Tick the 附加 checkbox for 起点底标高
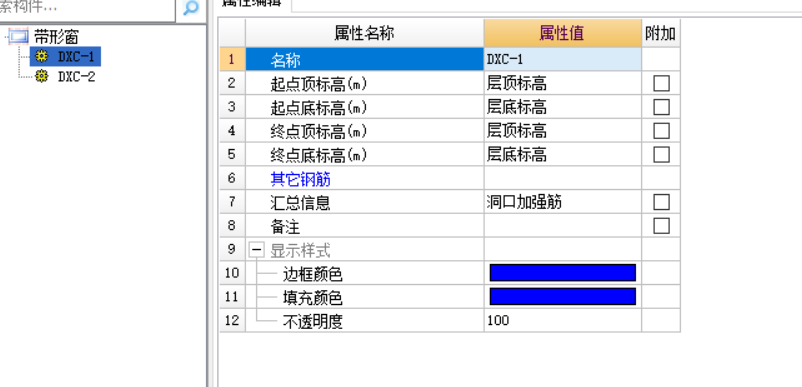 click(661, 107)
